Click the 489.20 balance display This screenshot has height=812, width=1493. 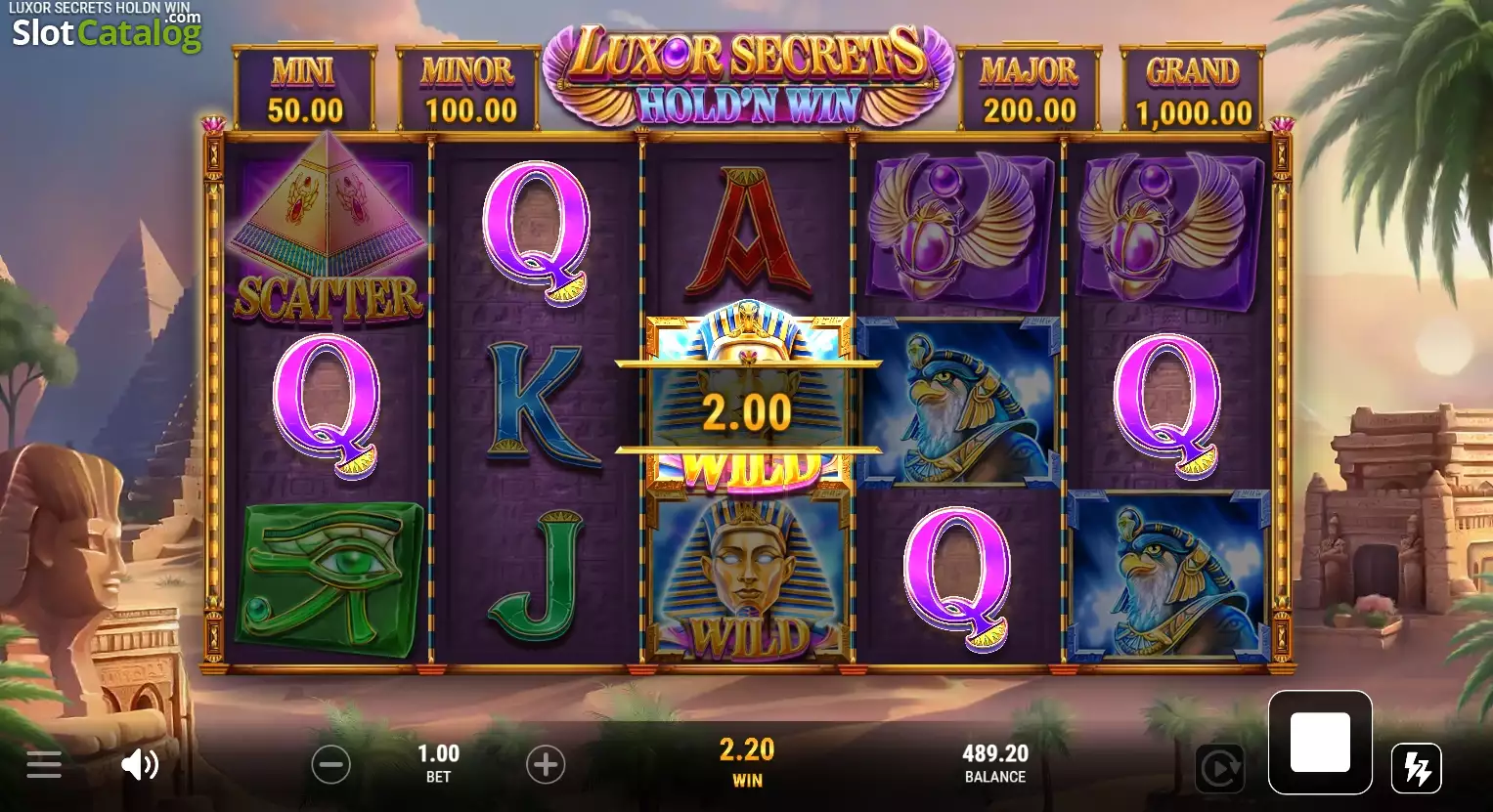point(995,763)
